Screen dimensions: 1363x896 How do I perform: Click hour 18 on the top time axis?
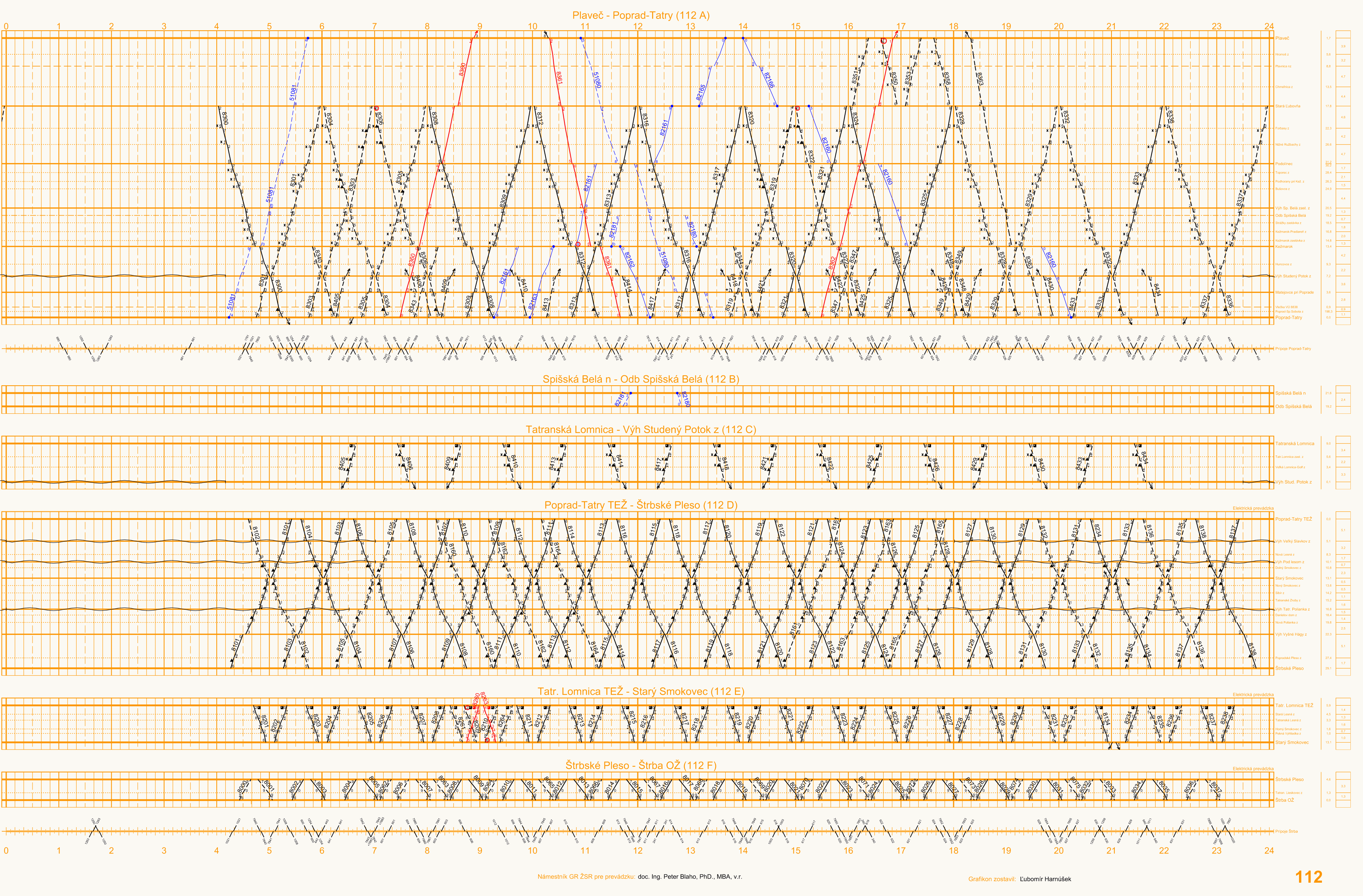click(954, 26)
